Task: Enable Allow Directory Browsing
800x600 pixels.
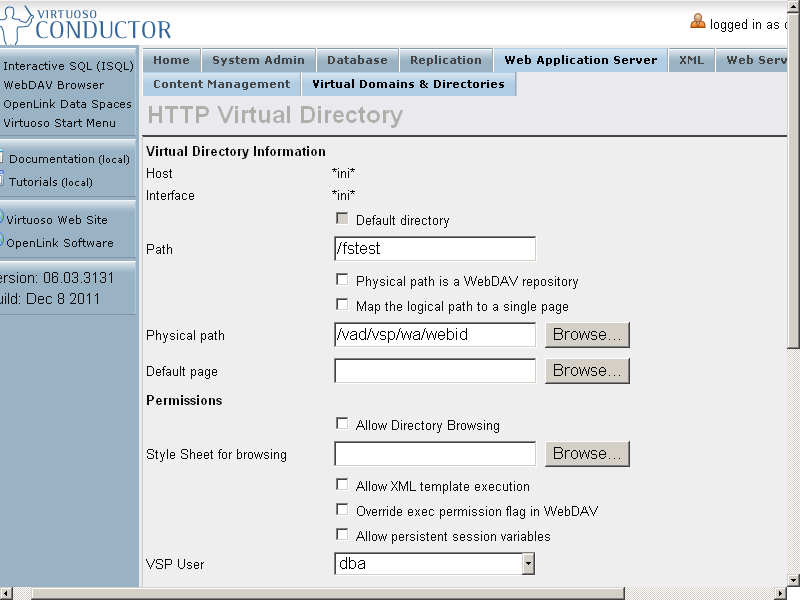Action: (x=342, y=424)
